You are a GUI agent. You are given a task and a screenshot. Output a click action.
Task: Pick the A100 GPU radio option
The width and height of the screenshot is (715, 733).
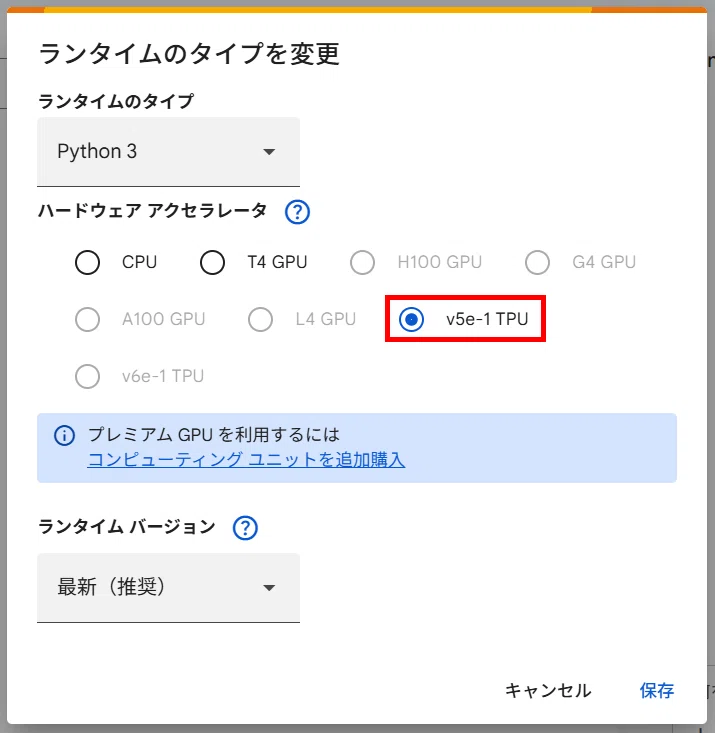click(87, 319)
